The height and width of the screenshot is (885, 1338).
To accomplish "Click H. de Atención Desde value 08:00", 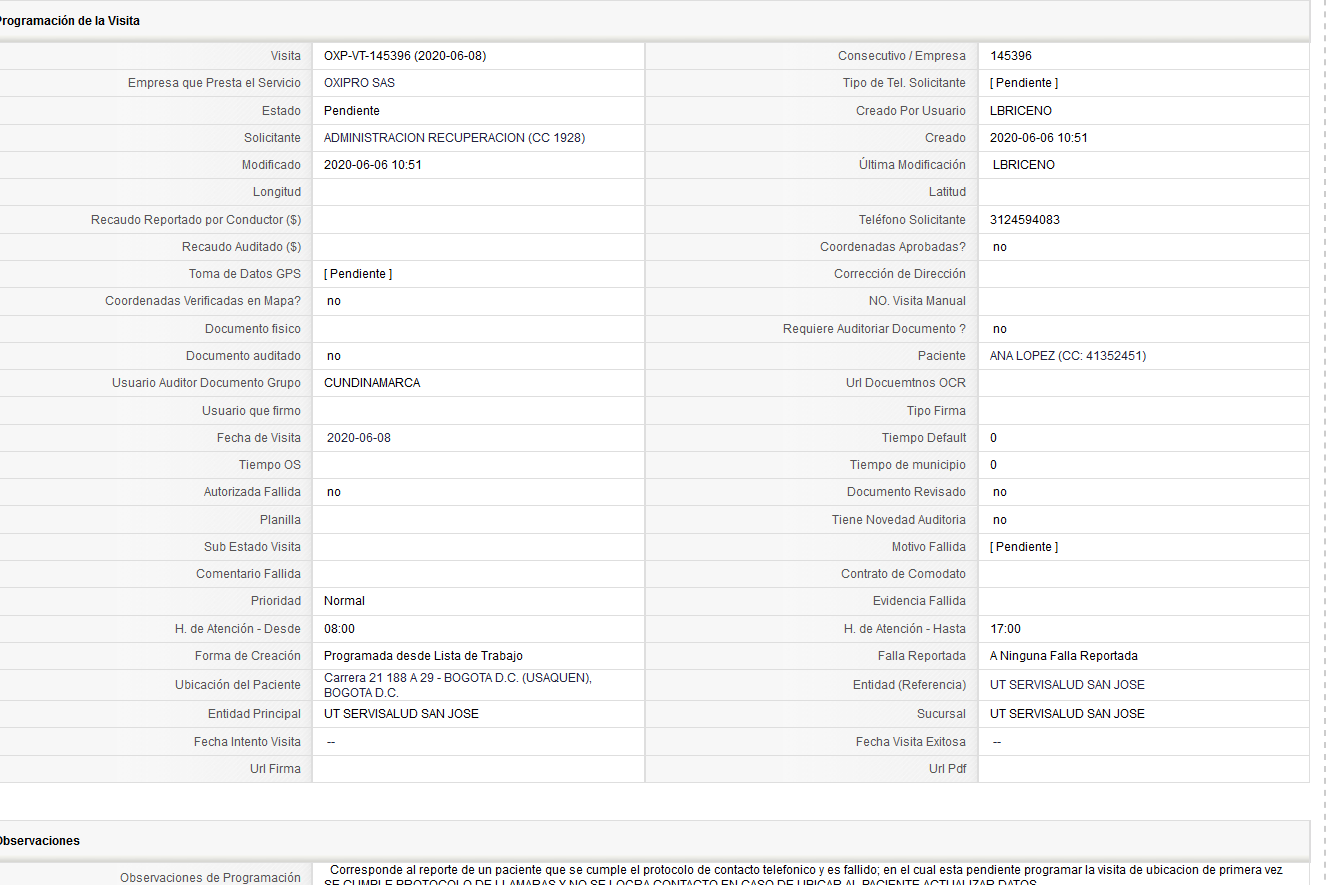I will (339, 629).
